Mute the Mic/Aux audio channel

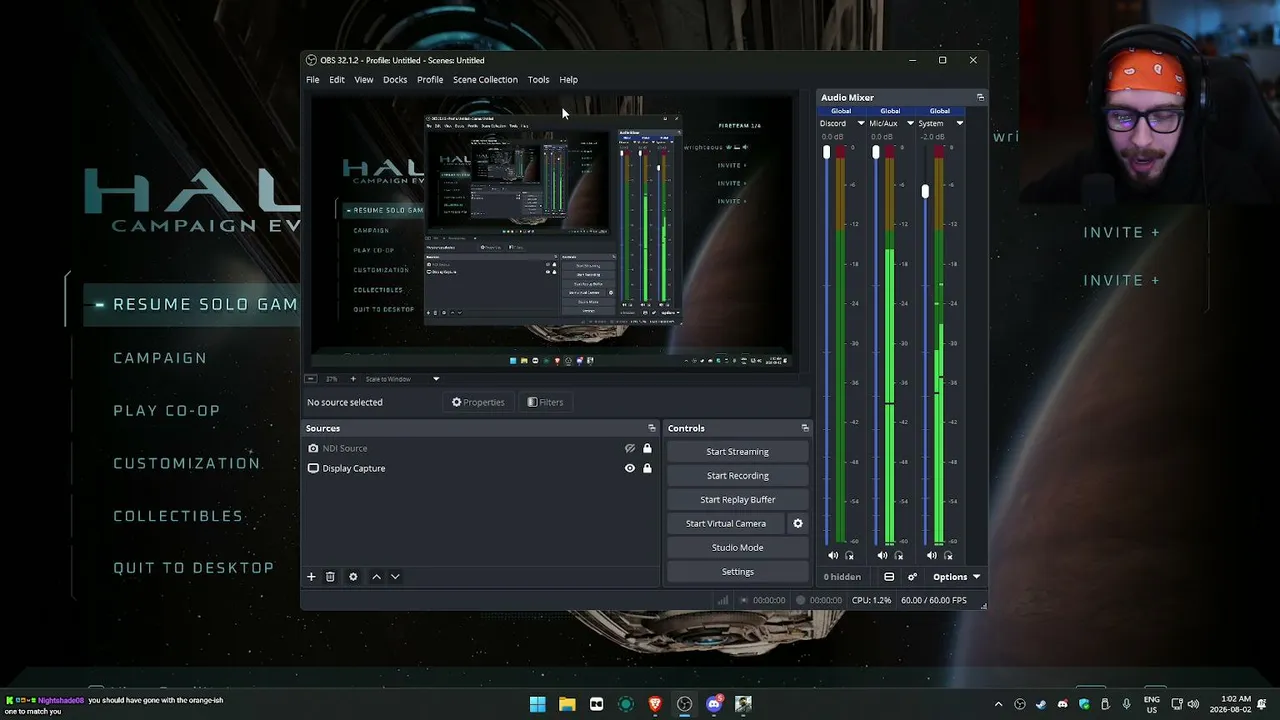882,556
